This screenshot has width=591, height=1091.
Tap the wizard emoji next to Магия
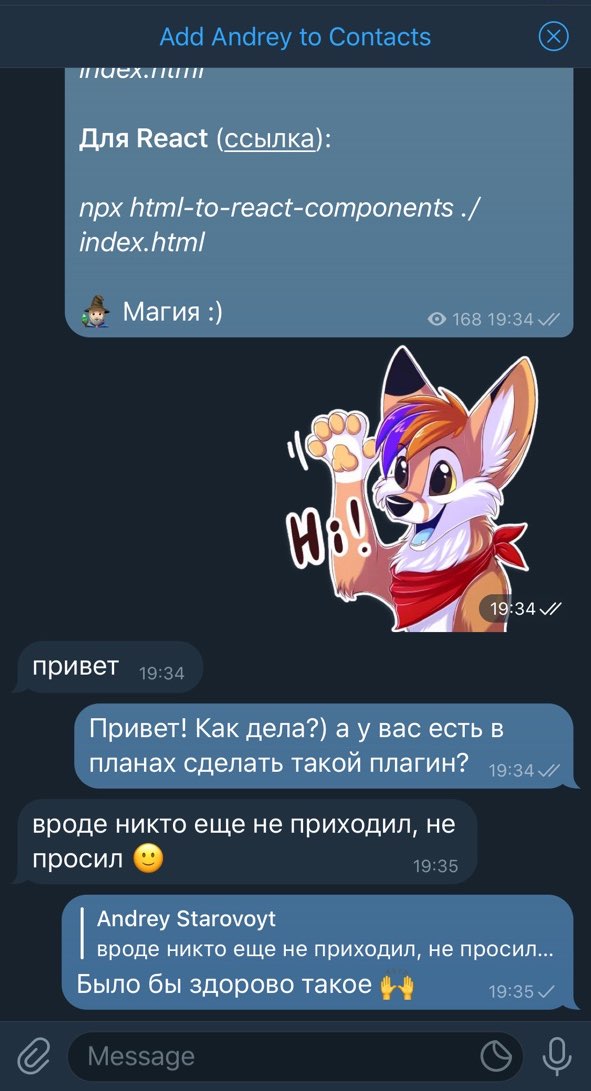pyautogui.click(x=96, y=311)
